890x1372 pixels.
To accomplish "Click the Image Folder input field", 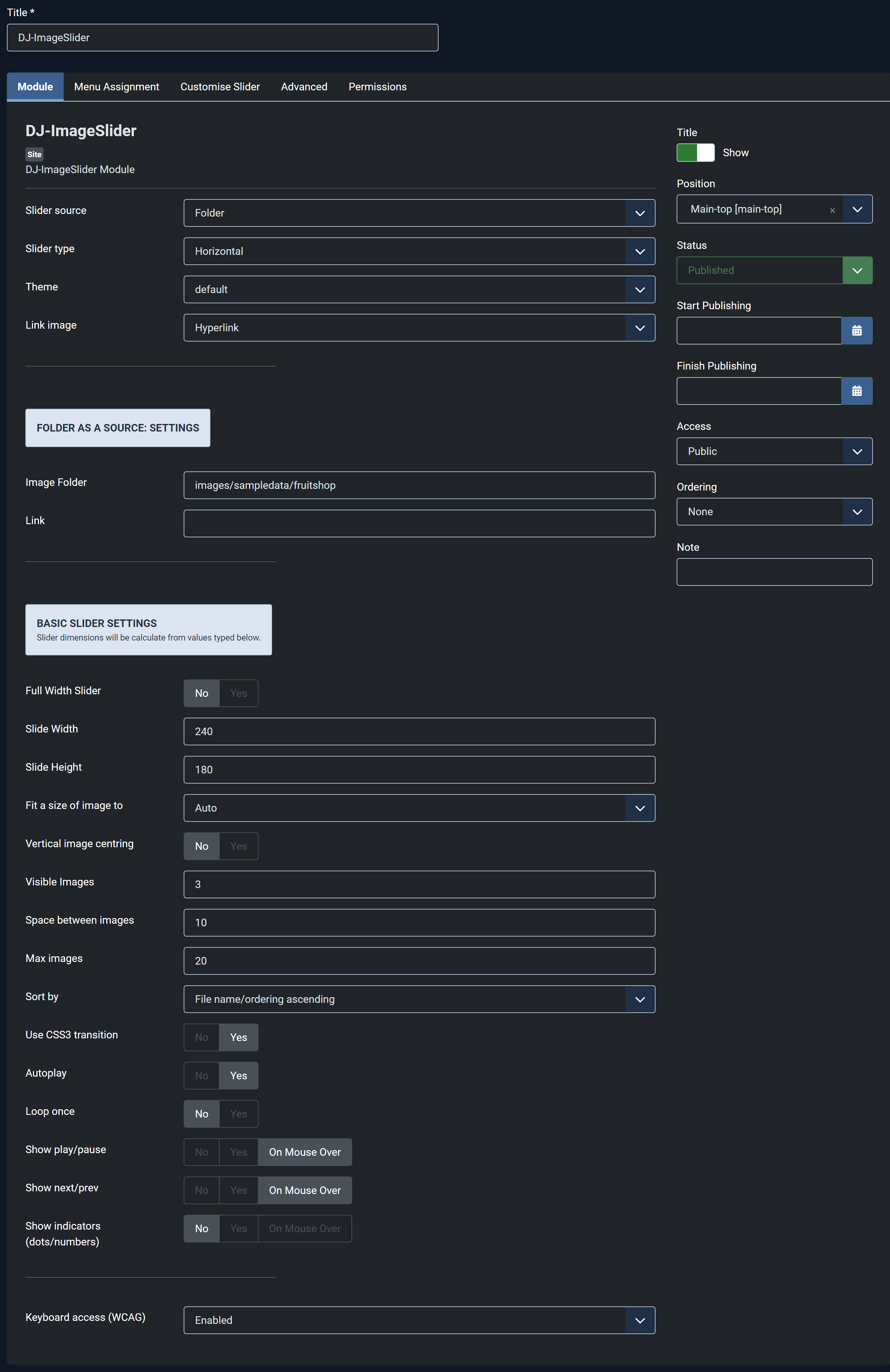I will (419, 485).
